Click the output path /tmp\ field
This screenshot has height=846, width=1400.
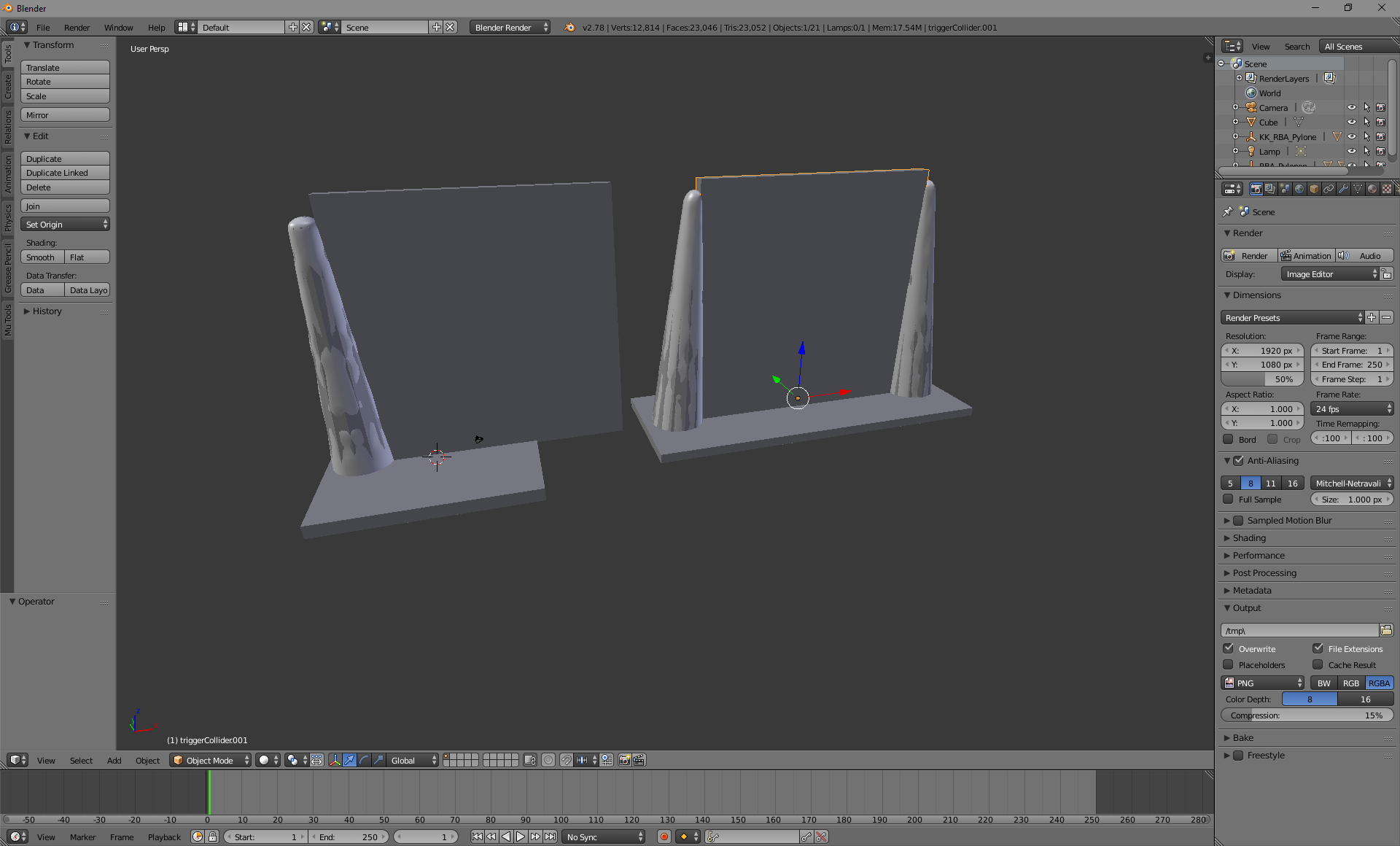(x=1299, y=630)
